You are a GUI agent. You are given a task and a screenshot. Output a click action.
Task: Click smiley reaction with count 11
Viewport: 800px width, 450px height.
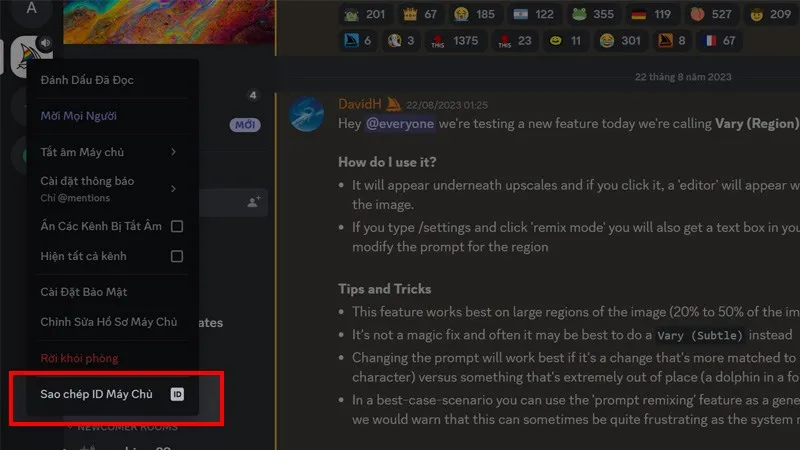point(565,41)
